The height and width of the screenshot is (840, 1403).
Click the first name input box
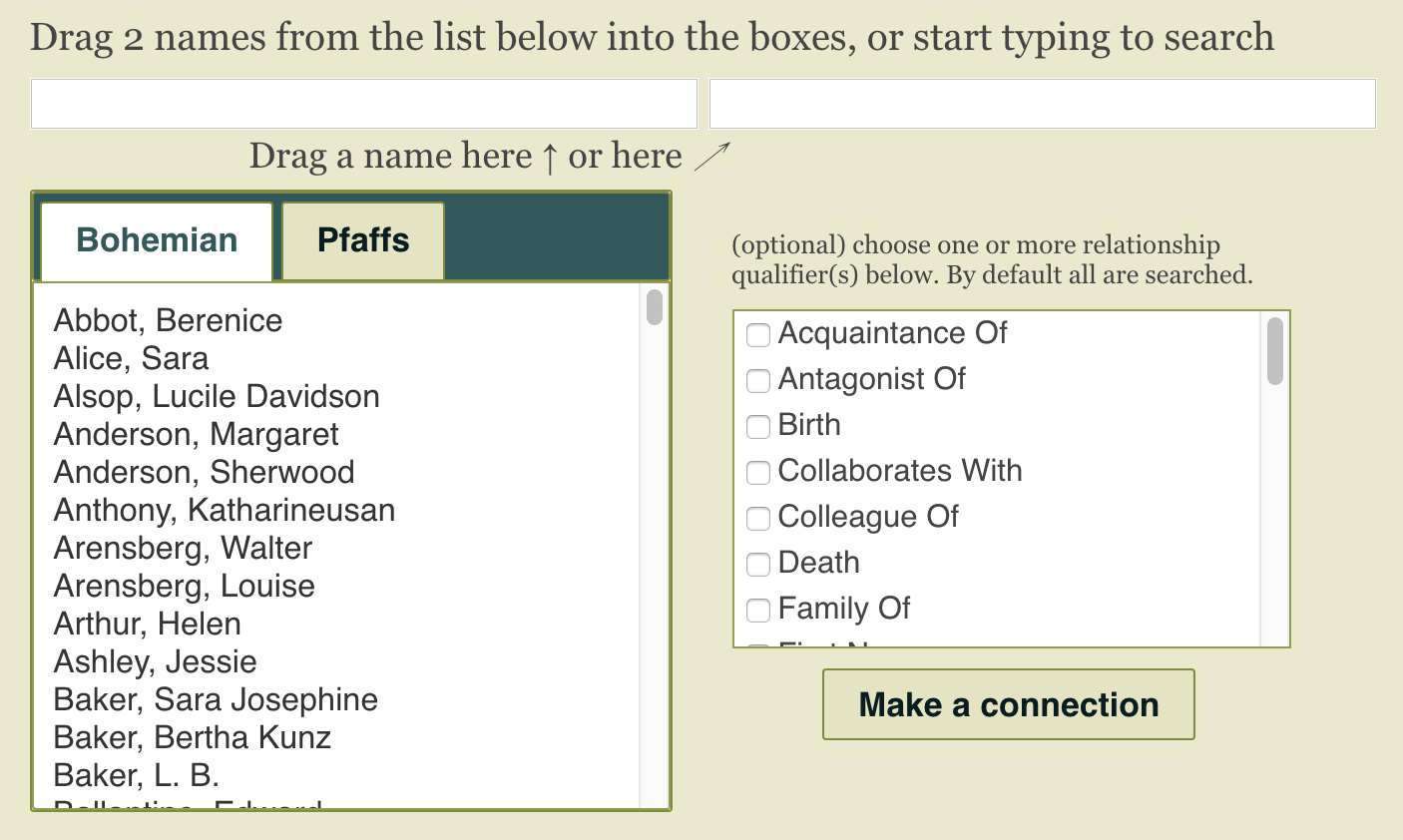coord(364,104)
